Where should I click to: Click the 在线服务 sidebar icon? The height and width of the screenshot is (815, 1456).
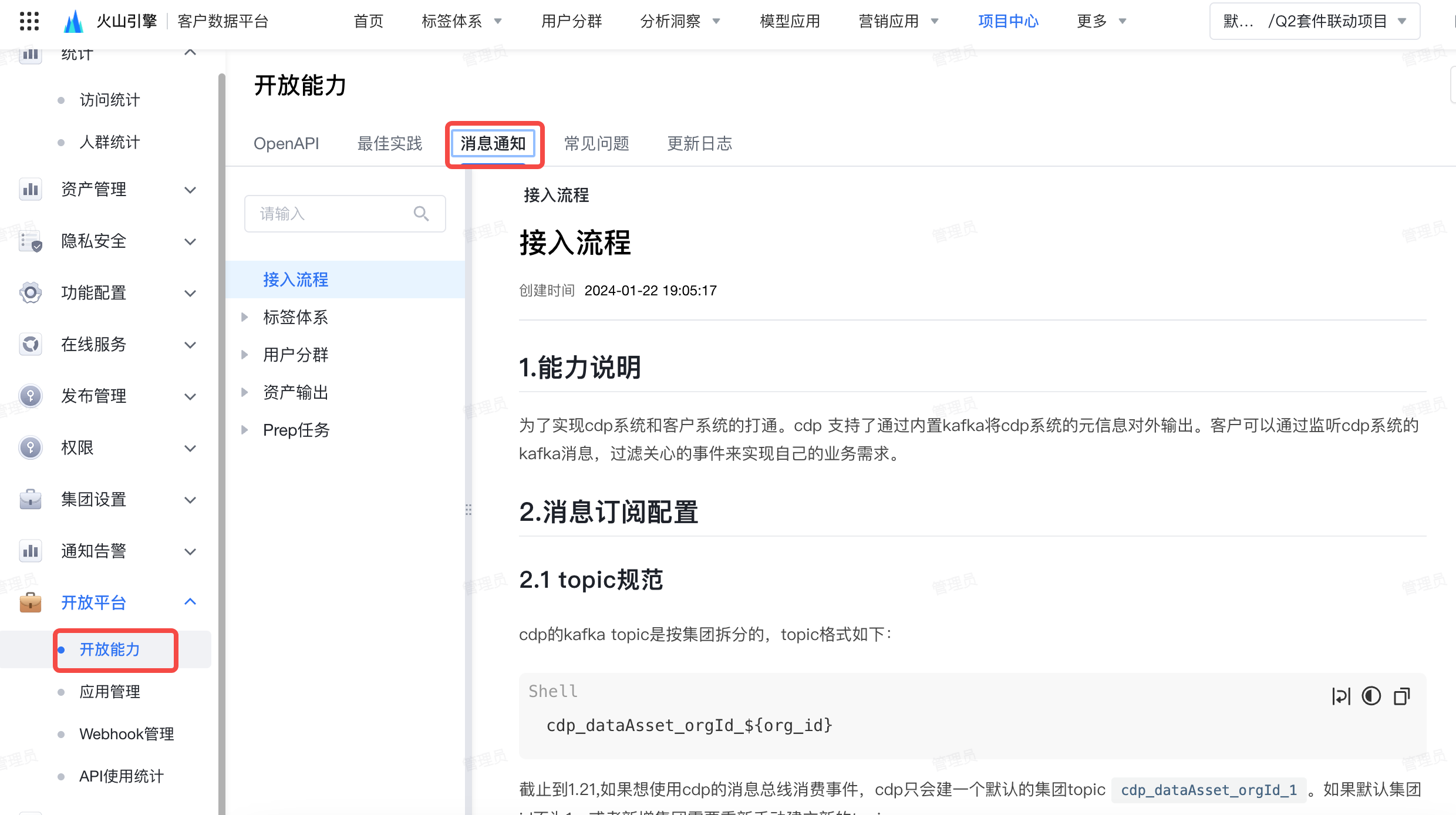tap(30, 345)
